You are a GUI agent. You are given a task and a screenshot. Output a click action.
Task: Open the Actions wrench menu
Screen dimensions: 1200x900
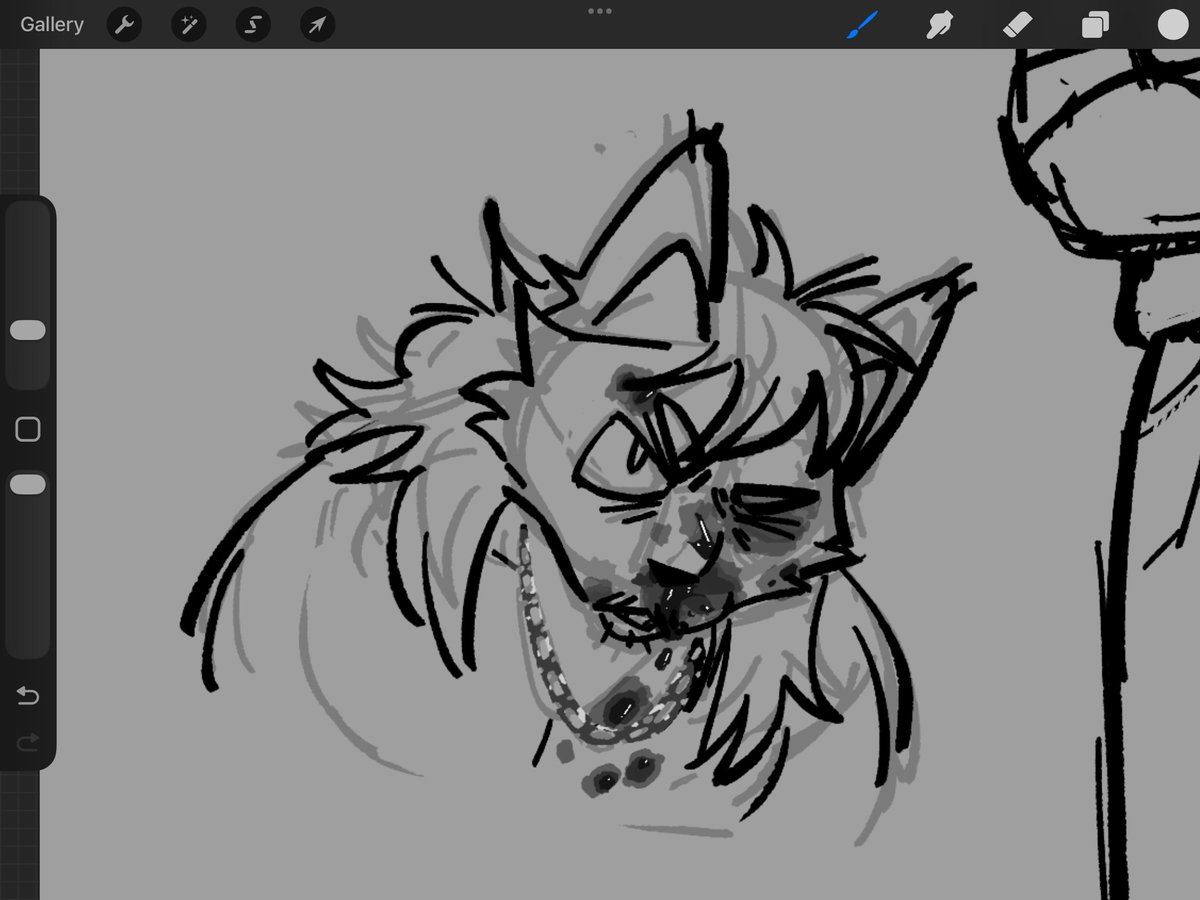click(x=124, y=24)
